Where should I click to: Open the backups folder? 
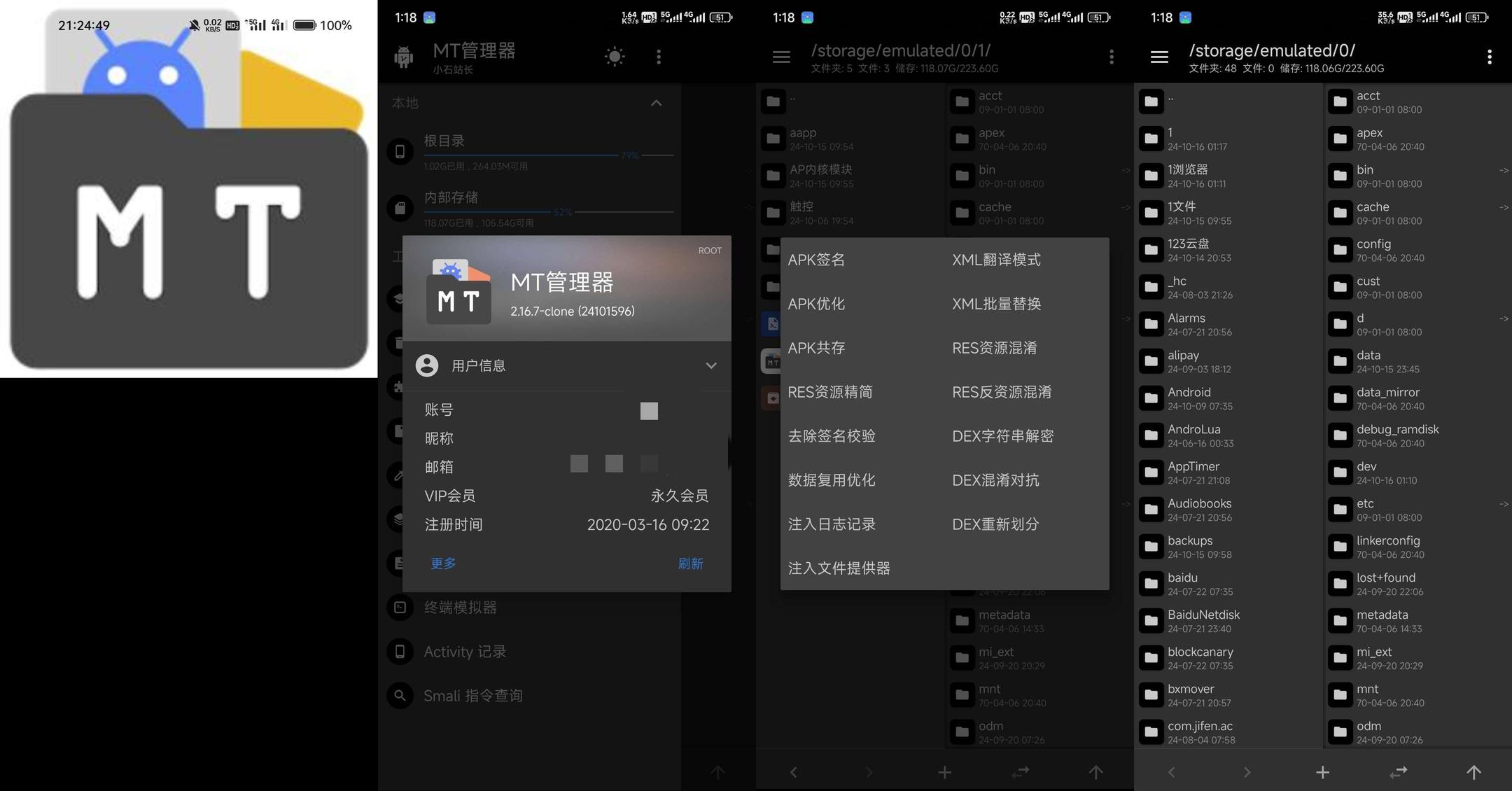[1228, 547]
